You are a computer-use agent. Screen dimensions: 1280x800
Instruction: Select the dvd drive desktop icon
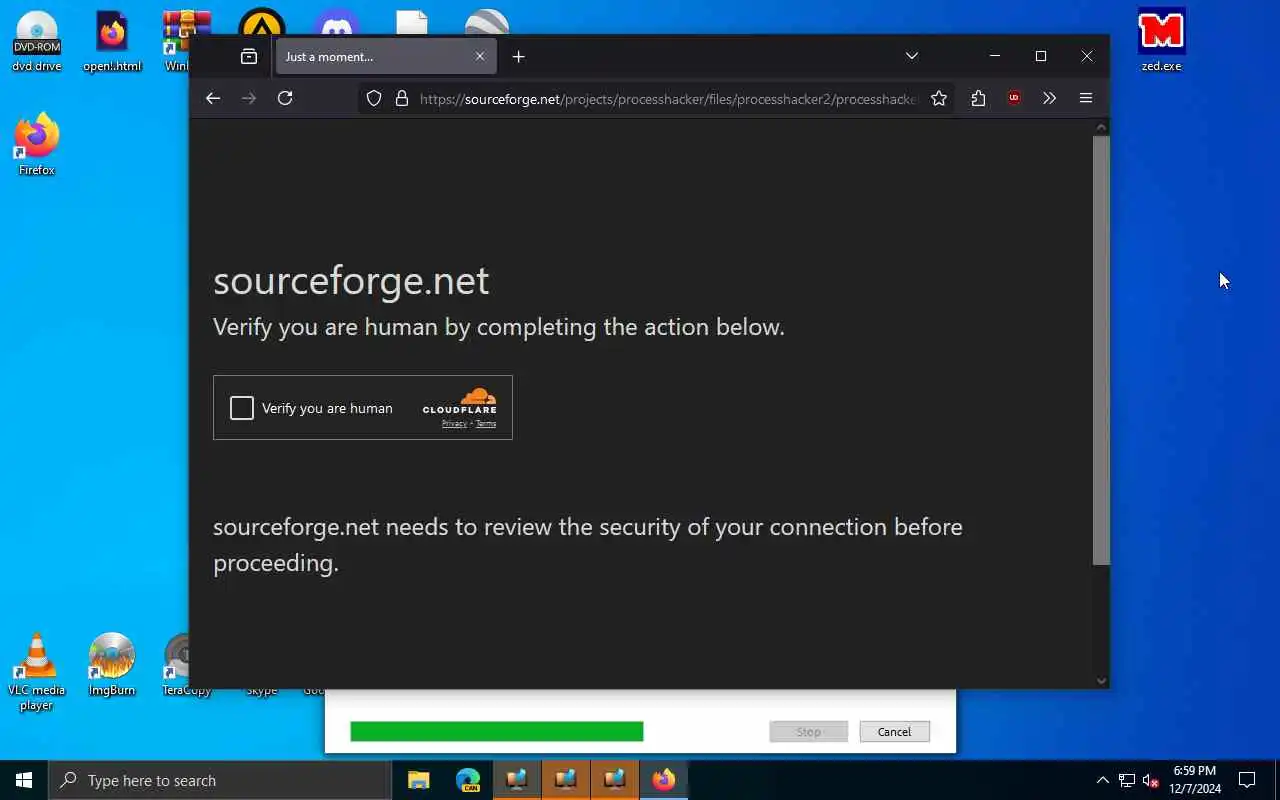(x=37, y=41)
